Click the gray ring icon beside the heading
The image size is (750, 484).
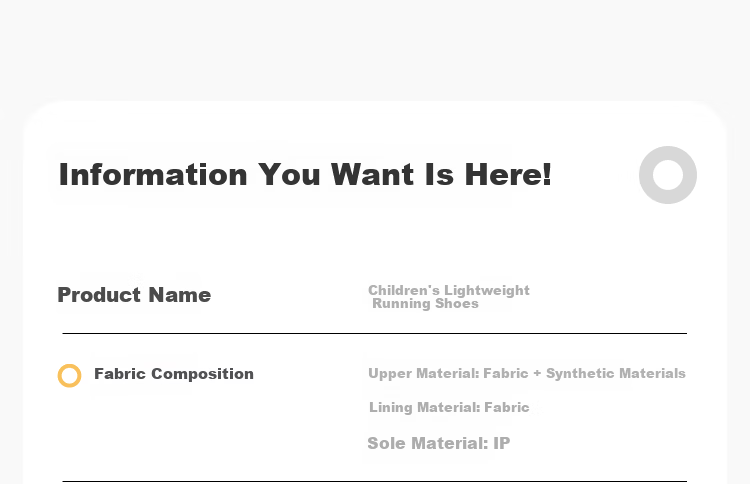pyautogui.click(x=668, y=175)
